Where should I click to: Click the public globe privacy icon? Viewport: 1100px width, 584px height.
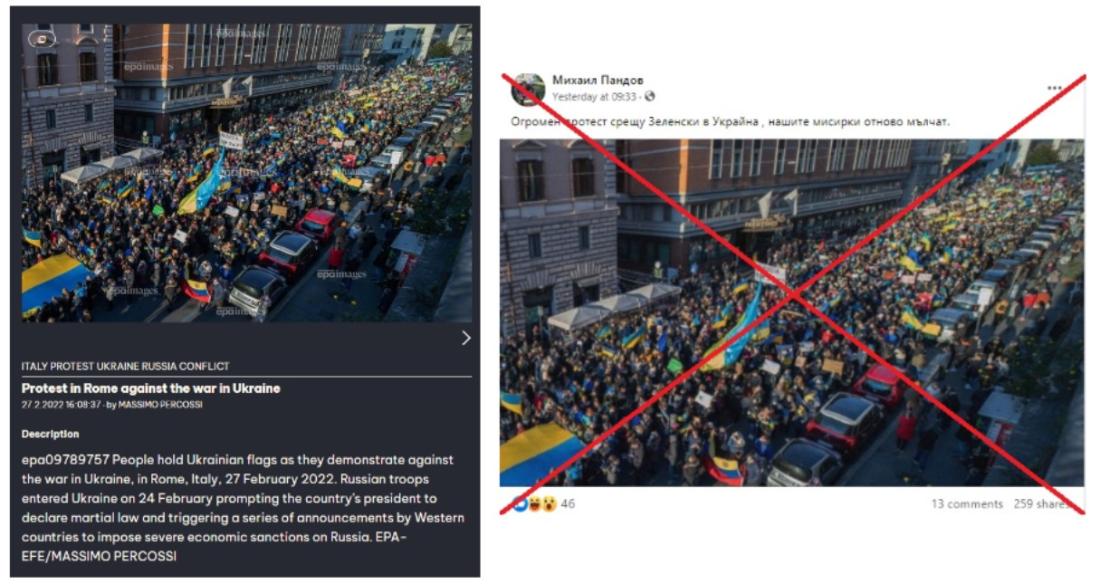click(x=650, y=97)
